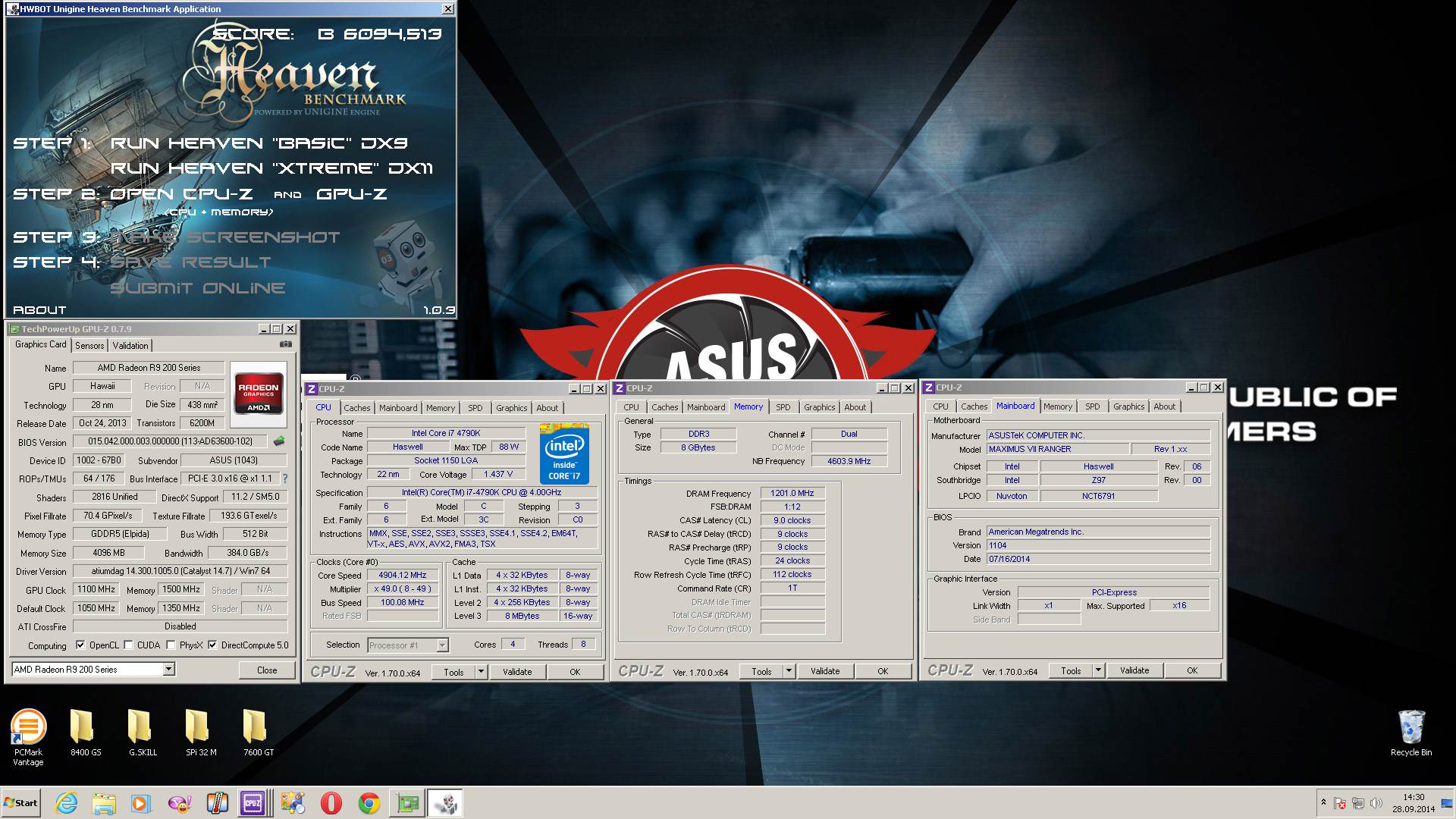Open Windows Media Player taskbar icon
The height and width of the screenshot is (819, 1456).
point(141,803)
